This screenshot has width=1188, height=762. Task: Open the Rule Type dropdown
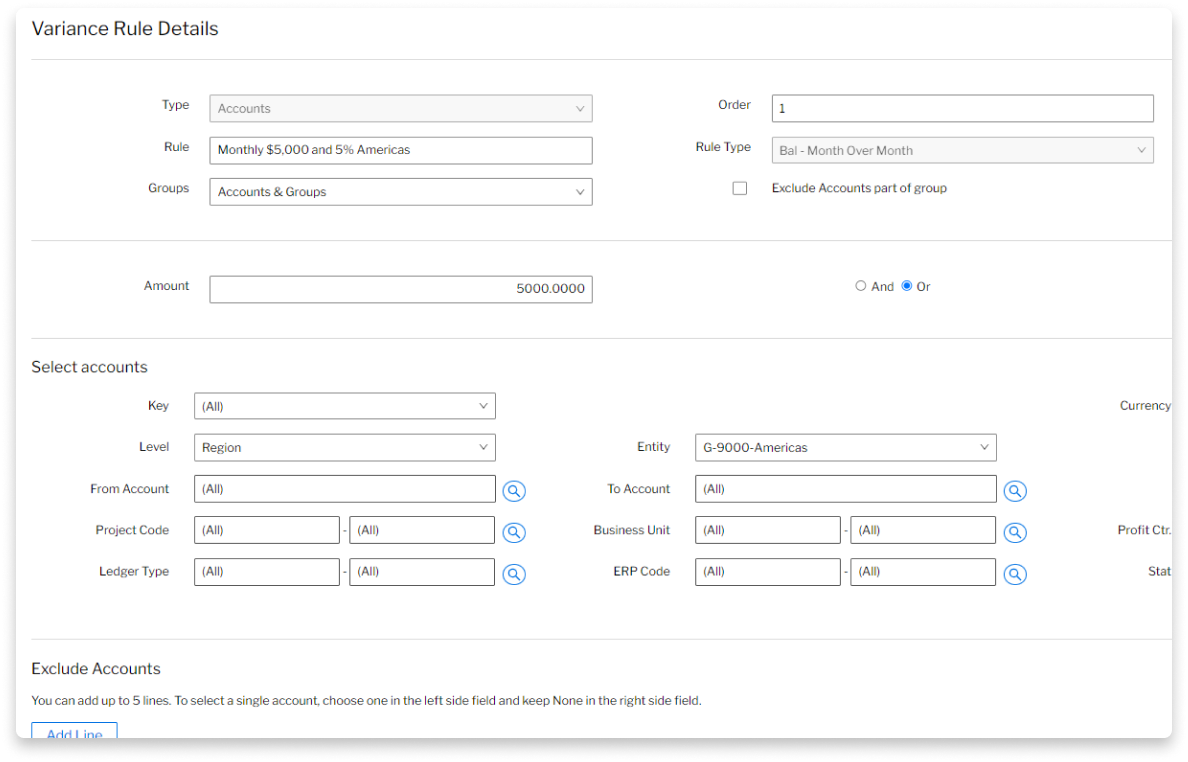click(x=962, y=150)
